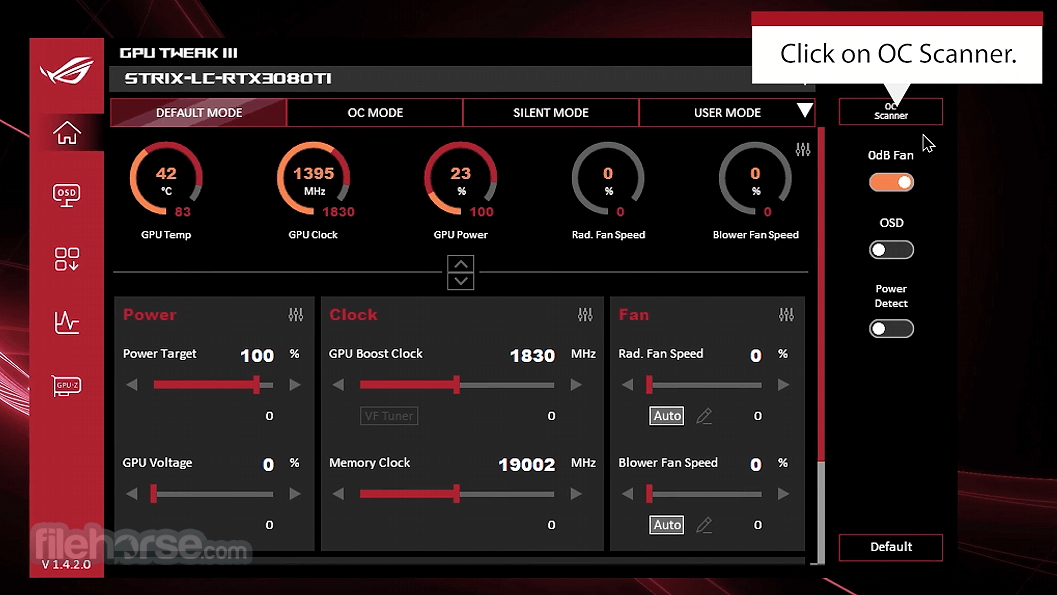Toggle Auto for Blower Fan Speed
The height and width of the screenshot is (595, 1057).
667,525
